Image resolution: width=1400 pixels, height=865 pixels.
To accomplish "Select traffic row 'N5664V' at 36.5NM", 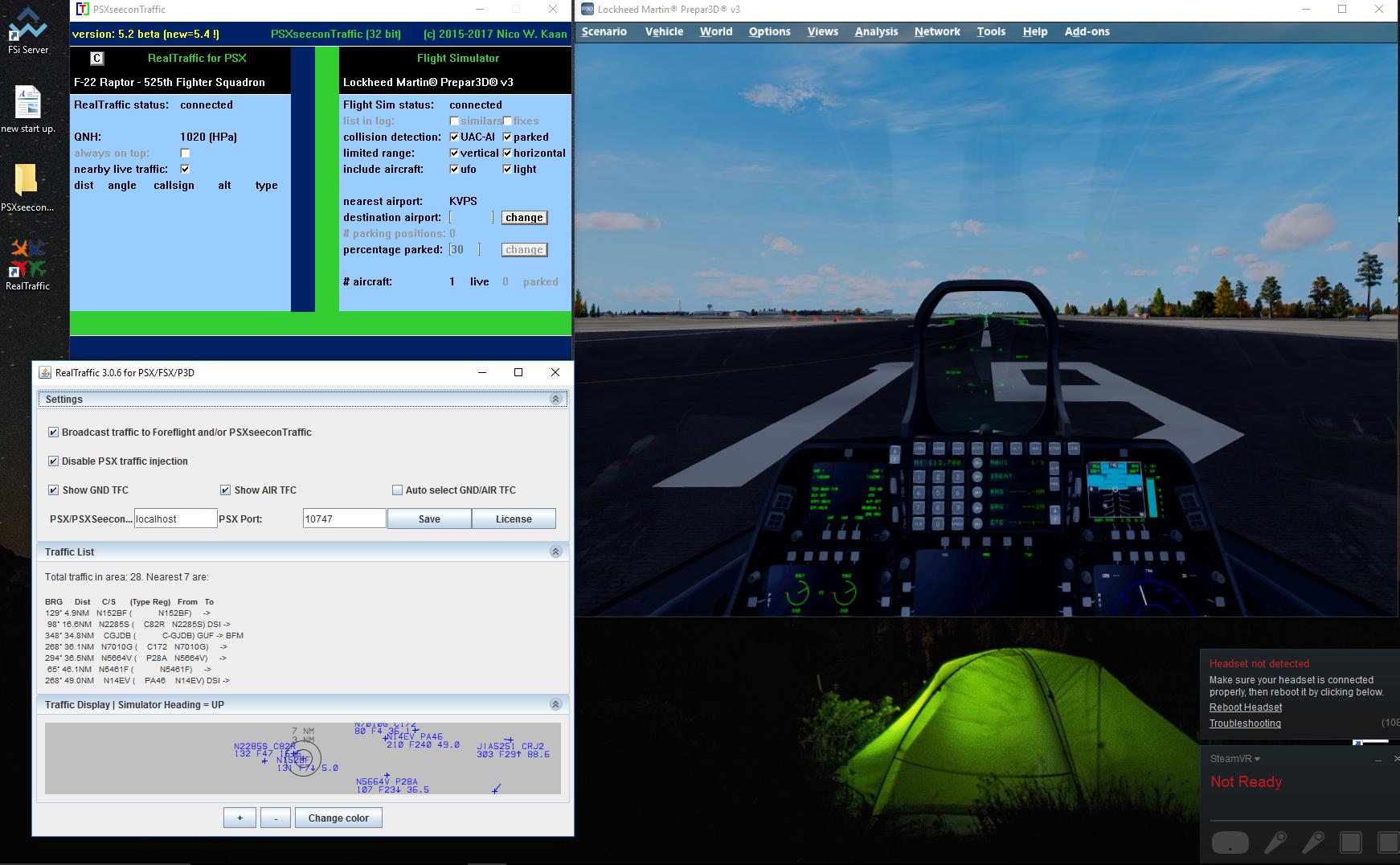I will point(136,658).
